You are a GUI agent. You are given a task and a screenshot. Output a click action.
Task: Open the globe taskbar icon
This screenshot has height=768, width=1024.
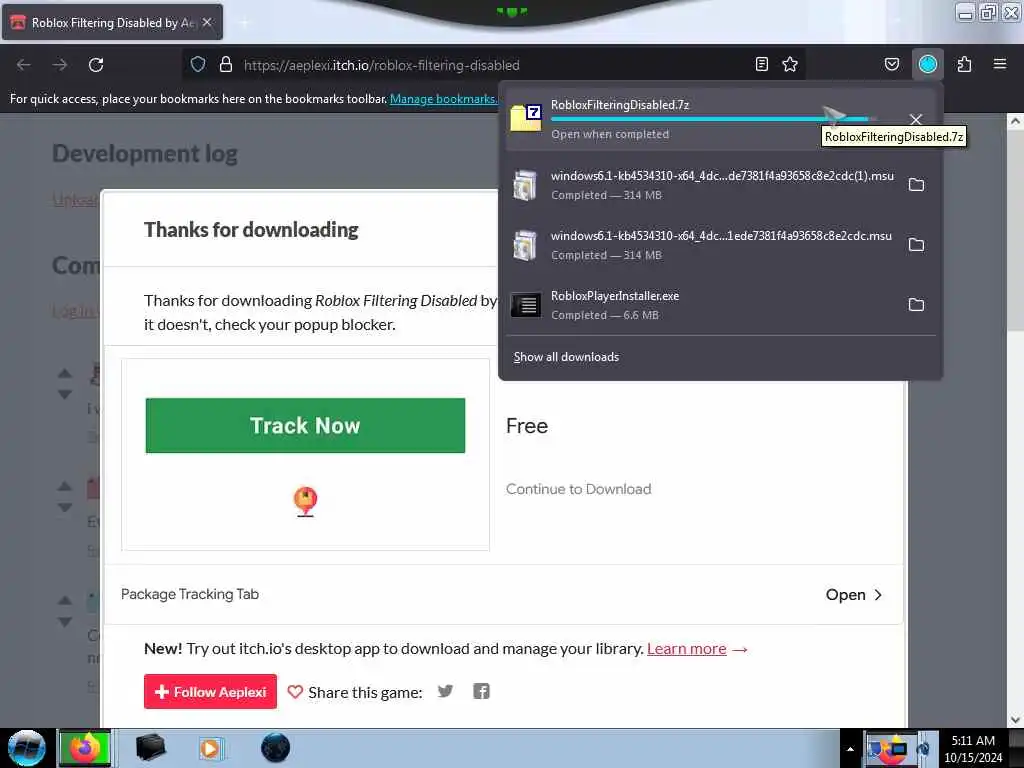275,748
